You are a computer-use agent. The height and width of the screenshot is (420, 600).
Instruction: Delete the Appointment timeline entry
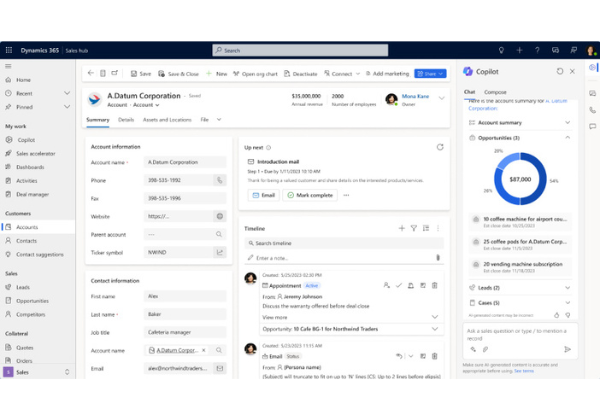[x=434, y=285]
